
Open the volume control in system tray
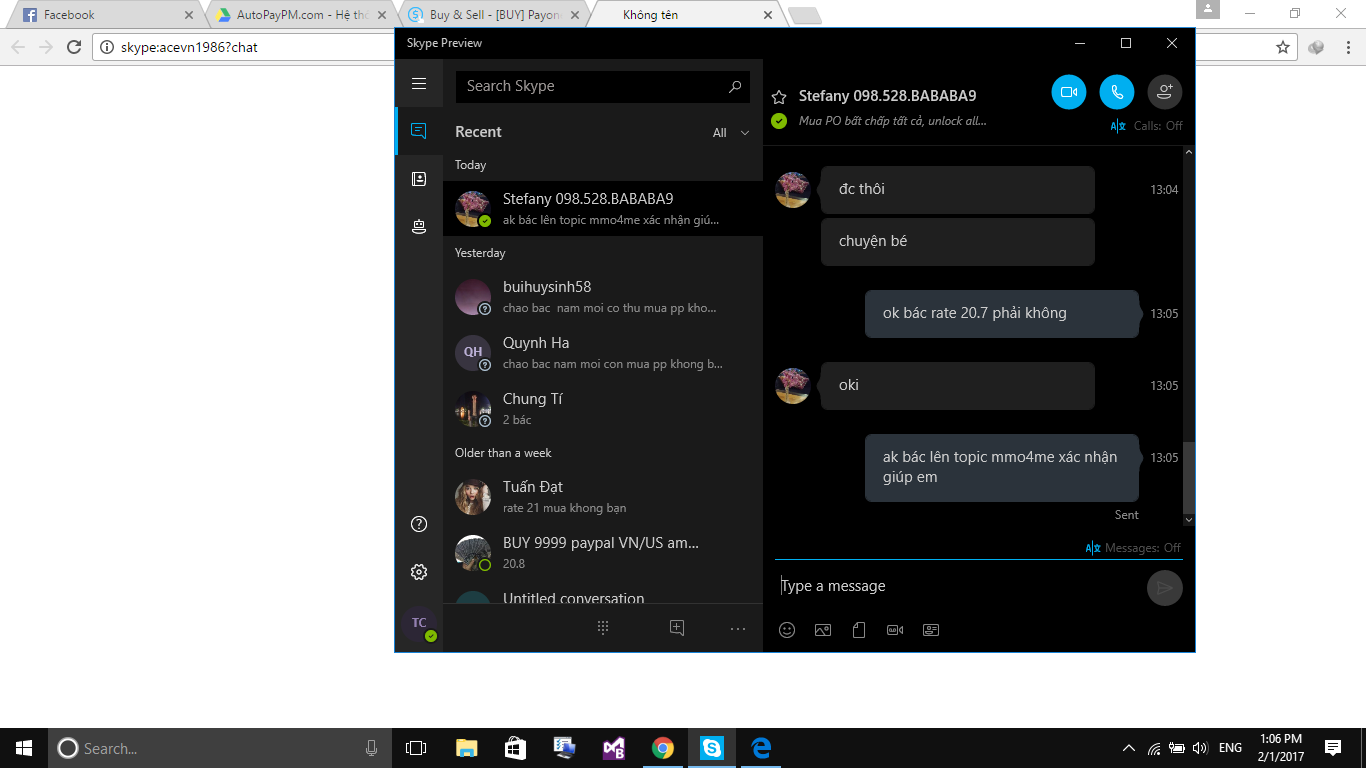(x=1200, y=748)
